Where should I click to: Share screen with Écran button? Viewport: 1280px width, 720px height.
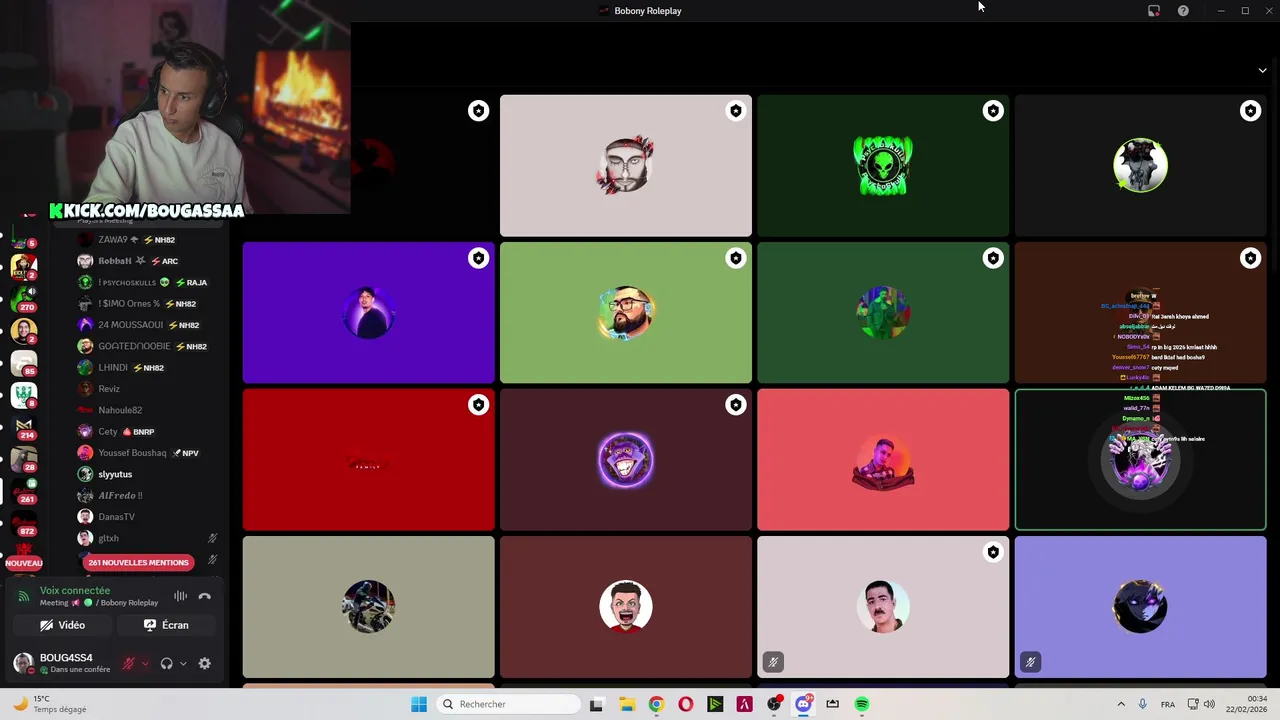click(166, 625)
